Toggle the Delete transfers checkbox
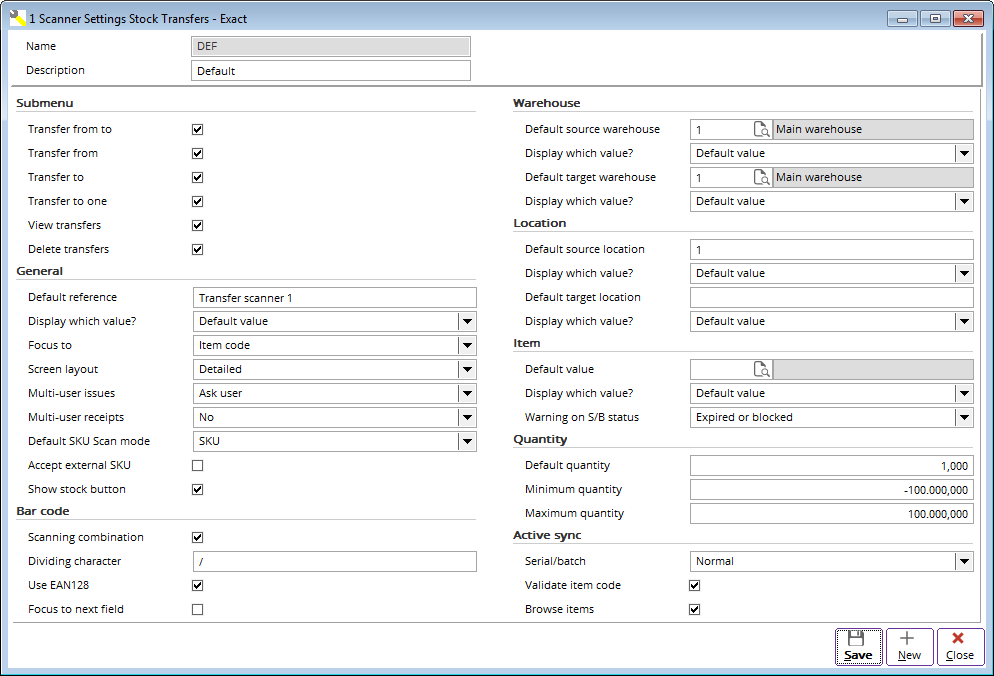Viewport: 994px width, 676px height. (197, 249)
